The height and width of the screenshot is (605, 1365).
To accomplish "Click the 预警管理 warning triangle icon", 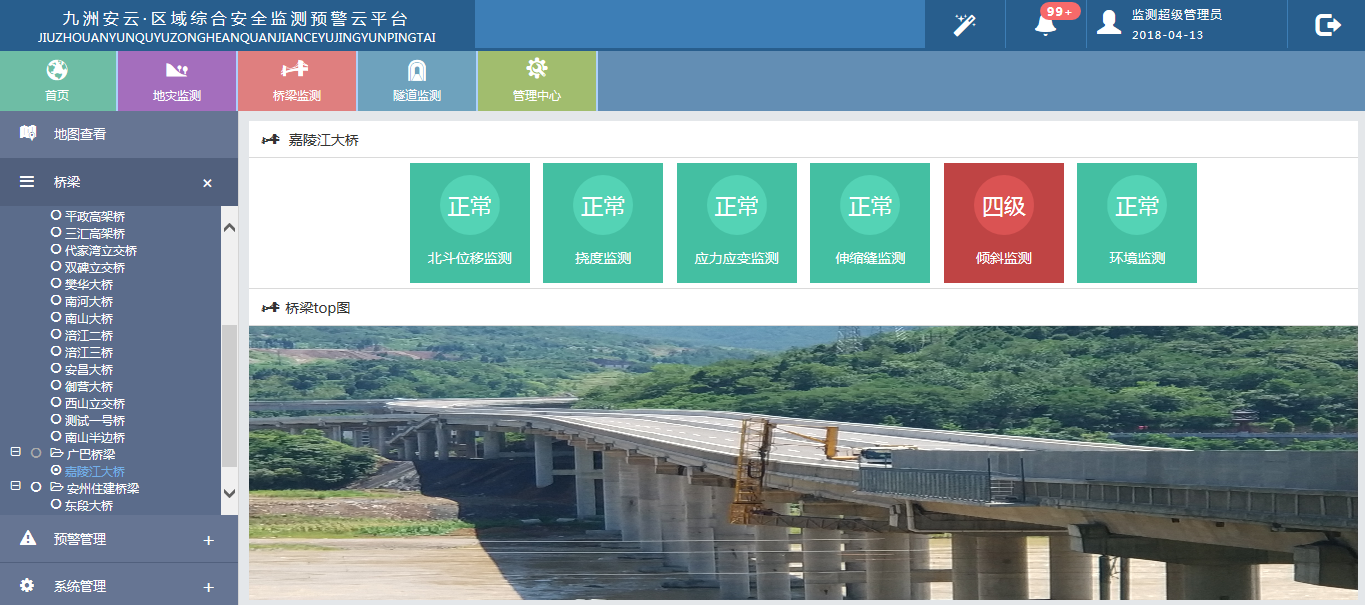I will [28, 538].
